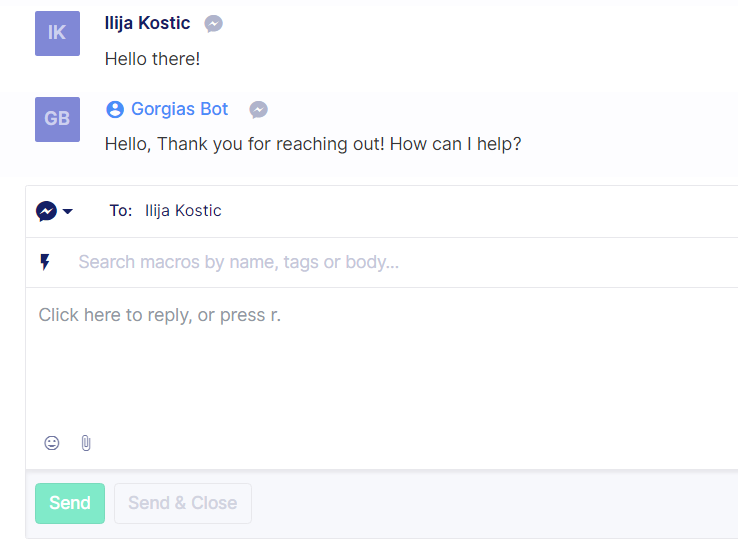
Task: Click the green Send button
Action: click(x=70, y=503)
